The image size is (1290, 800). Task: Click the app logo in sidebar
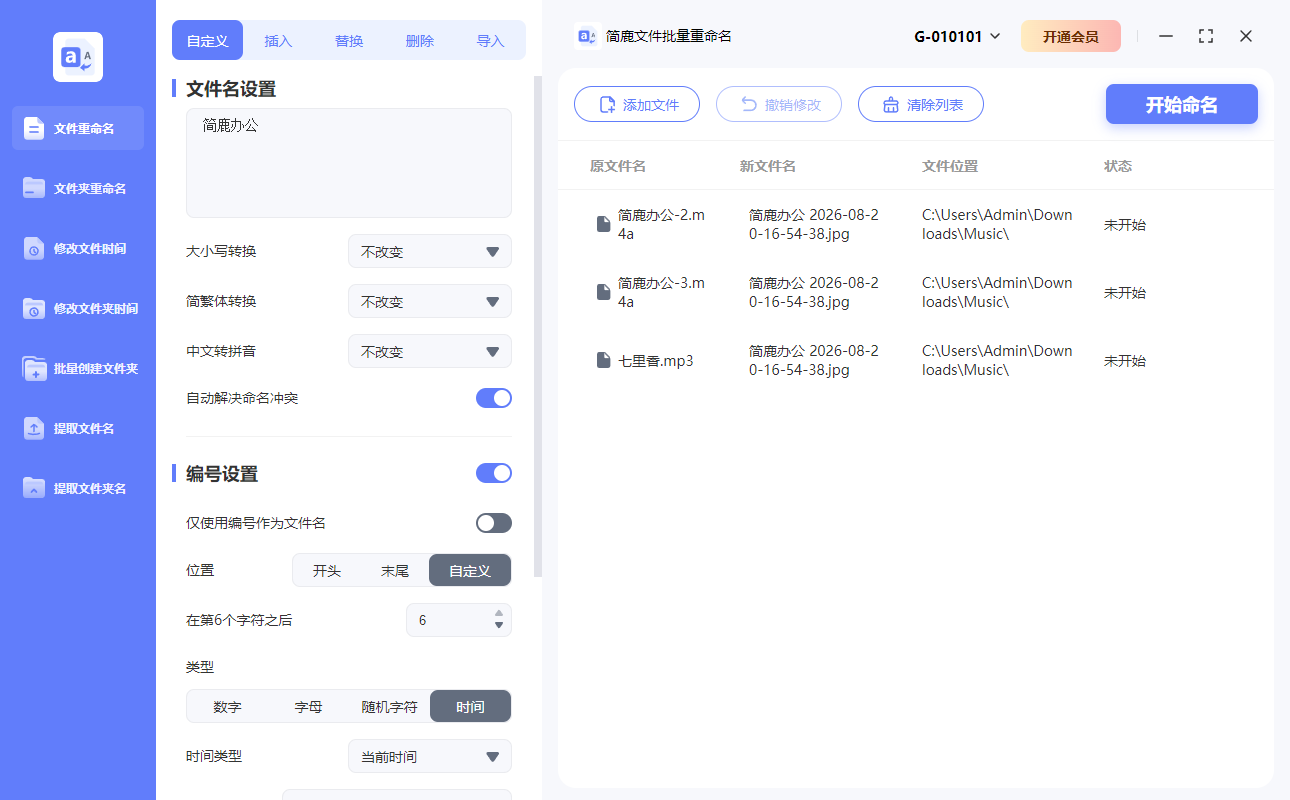[78, 57]
